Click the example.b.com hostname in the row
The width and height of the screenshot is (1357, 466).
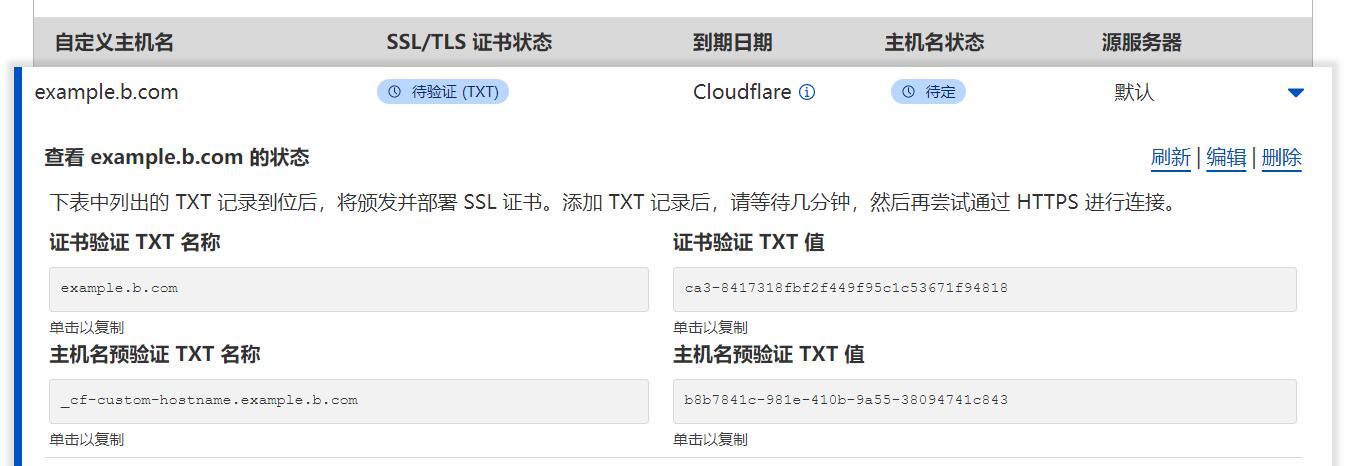click(x=106, y=92)
